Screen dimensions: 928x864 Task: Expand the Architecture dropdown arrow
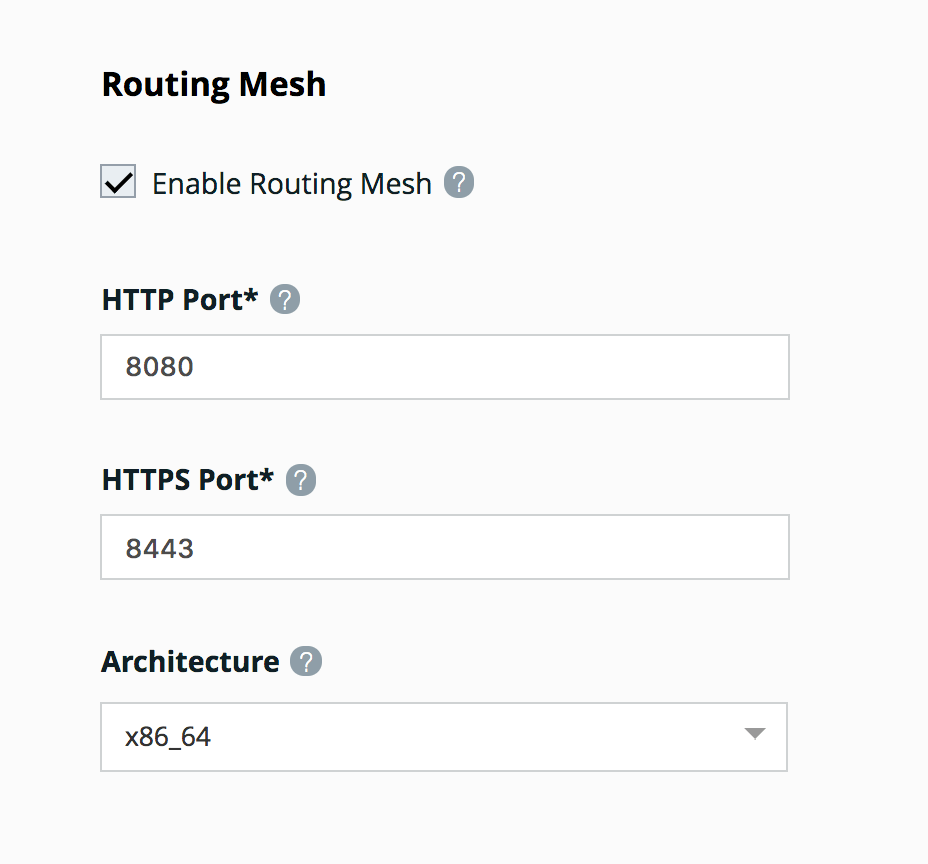[755, 734]
